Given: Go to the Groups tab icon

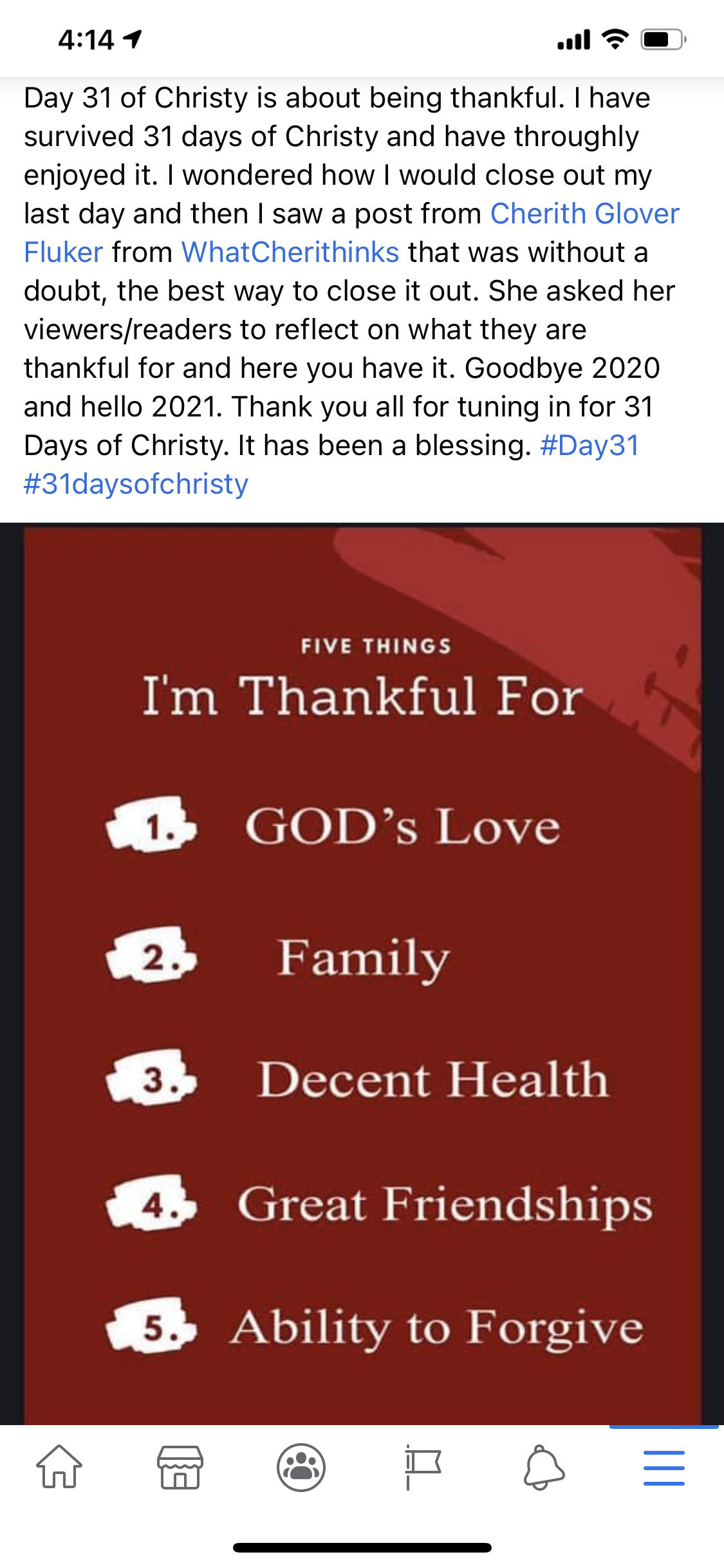Looking at the screenshot, I should click(301, 1467).
